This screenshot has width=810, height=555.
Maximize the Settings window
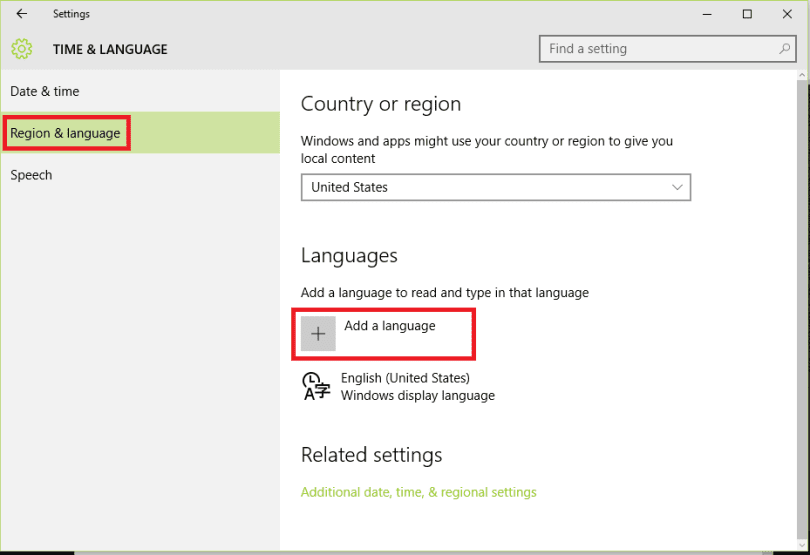747,14
